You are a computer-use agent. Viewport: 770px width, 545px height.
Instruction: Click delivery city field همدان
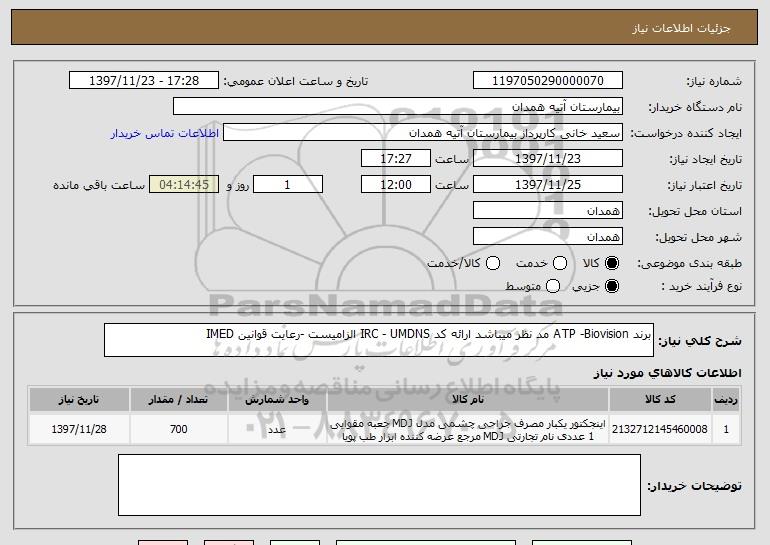click(x=548, y=237)
